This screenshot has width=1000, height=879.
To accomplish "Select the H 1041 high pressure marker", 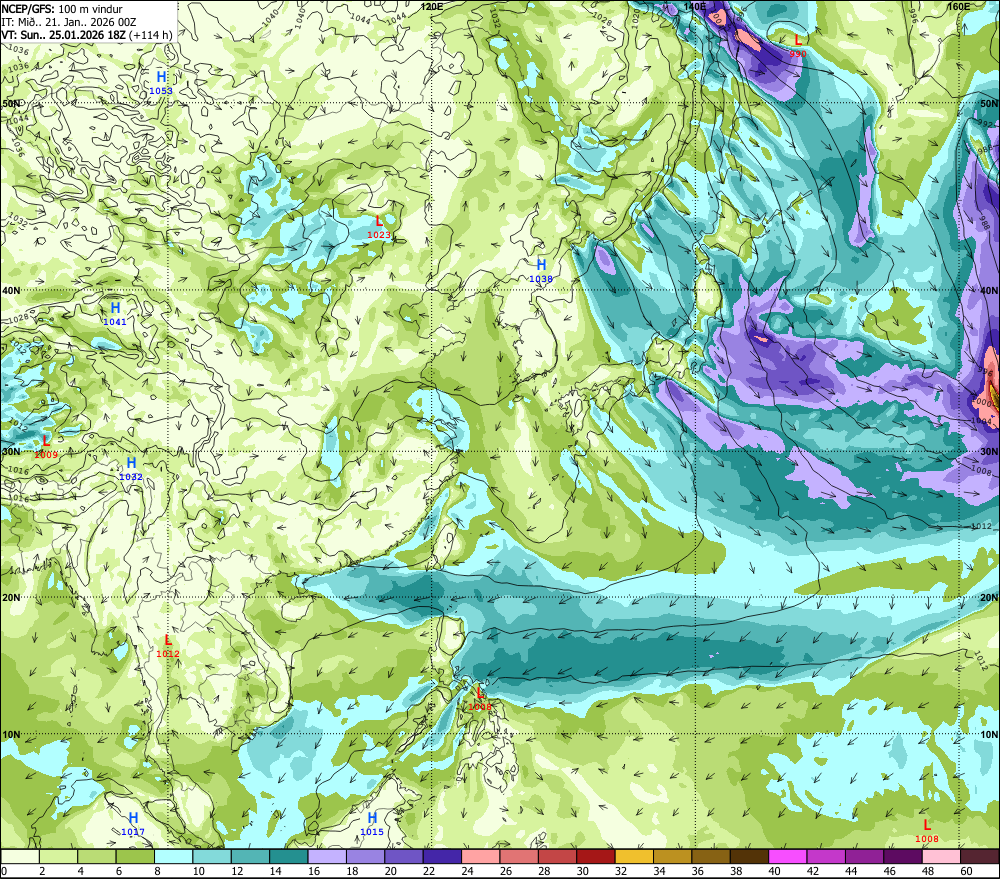I will [115, 314].
